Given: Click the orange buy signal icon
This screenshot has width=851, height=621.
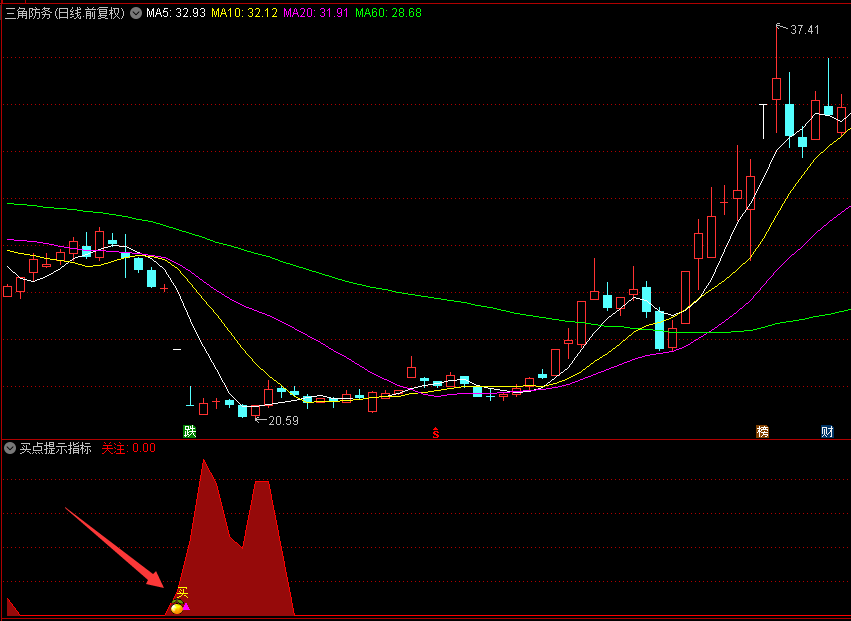Looking at the screenshot, I should [x=176, y=608].
